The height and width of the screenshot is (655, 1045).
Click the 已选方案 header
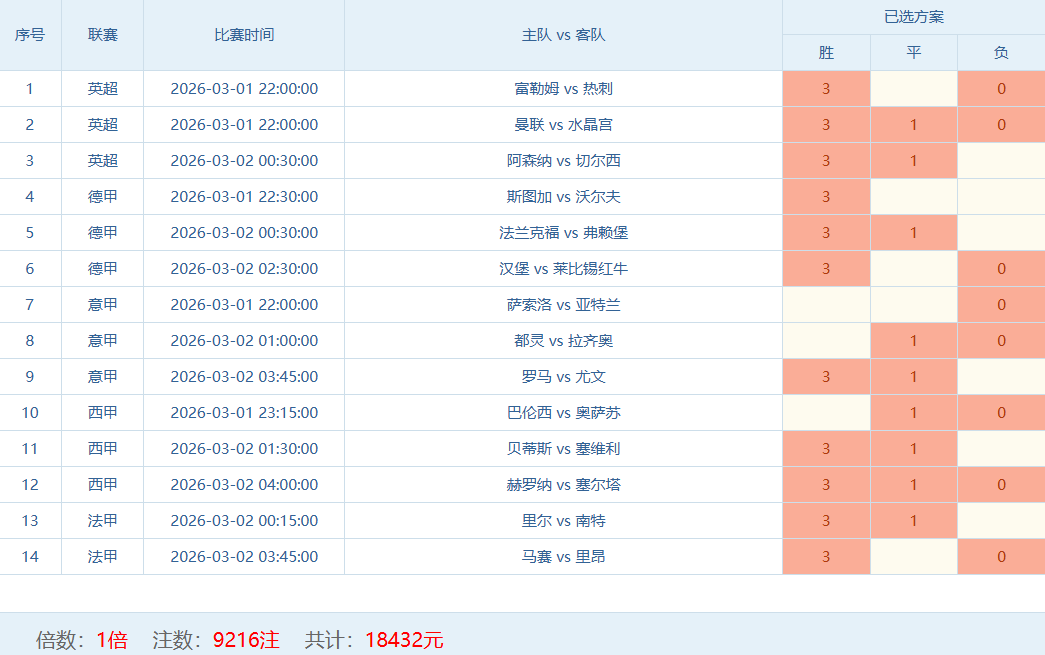[x=913, y=17]
